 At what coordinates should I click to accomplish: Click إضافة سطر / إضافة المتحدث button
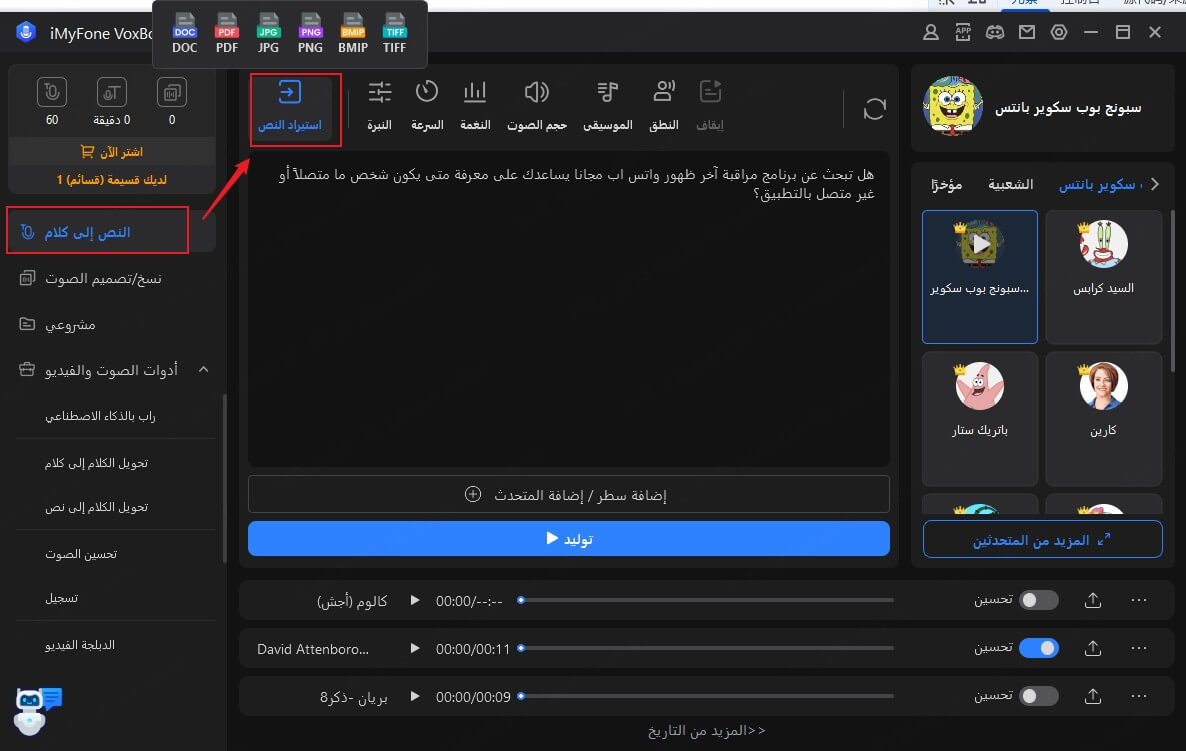pyautogui.click(x=569, y=495)
